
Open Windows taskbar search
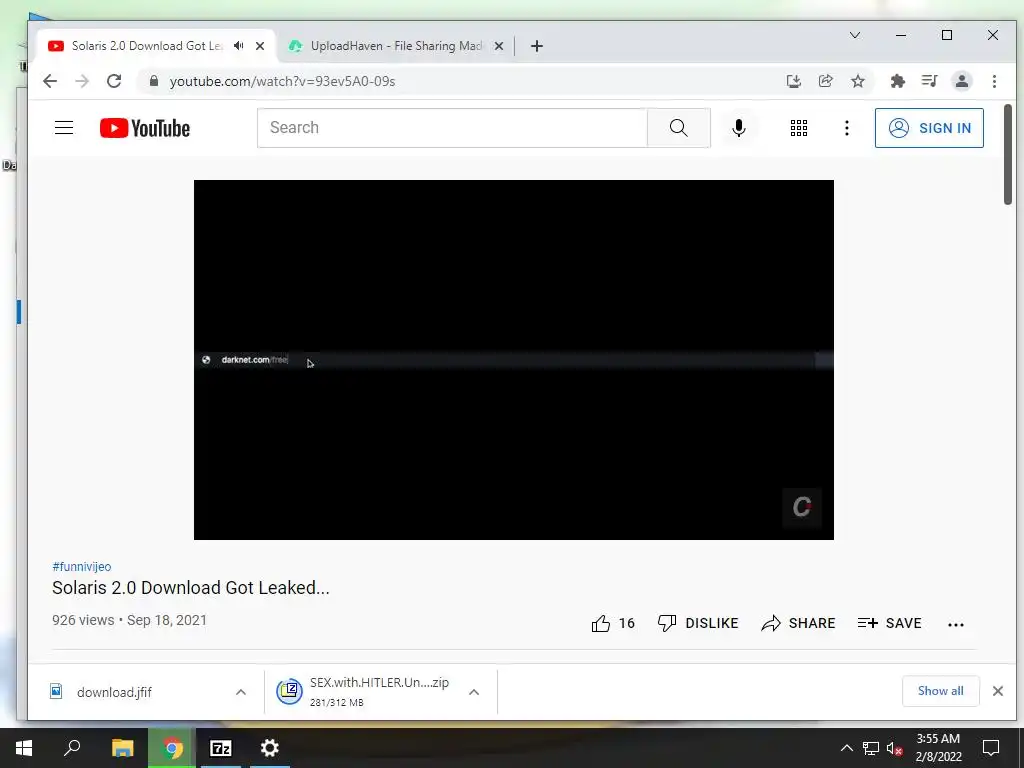coord(72,748)
